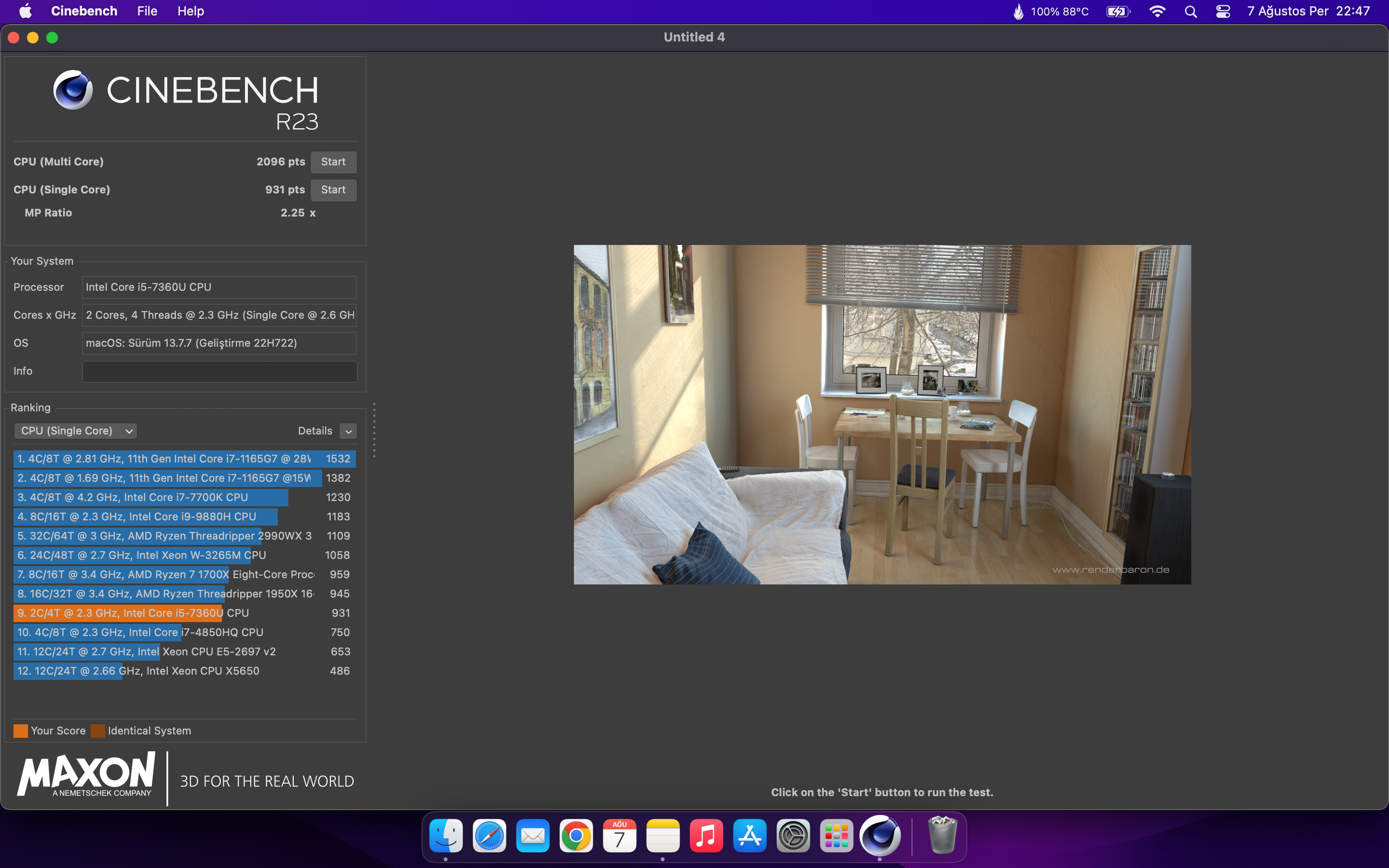Open Music from the Dock
The width and height of the screenshot is (1389, 868).
706,836
